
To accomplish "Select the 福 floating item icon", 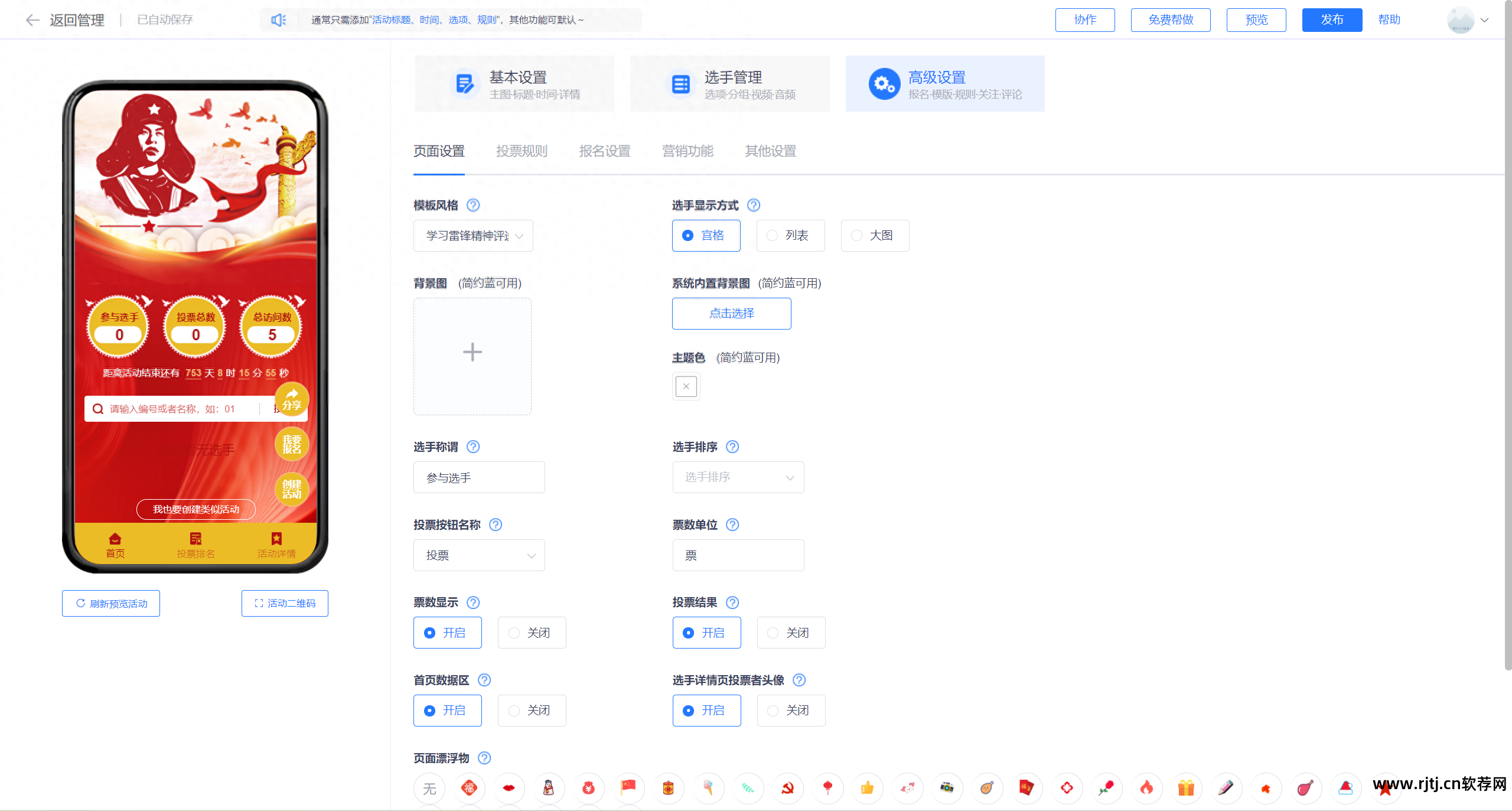I will [469, 789].
